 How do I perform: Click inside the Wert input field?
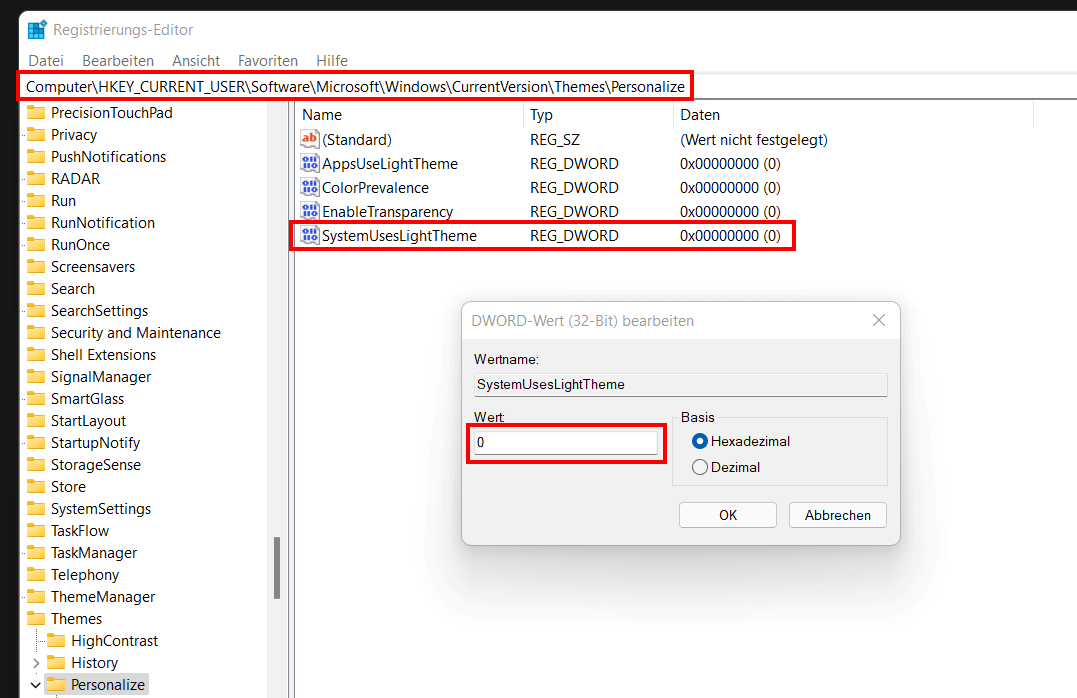[565, 442]
